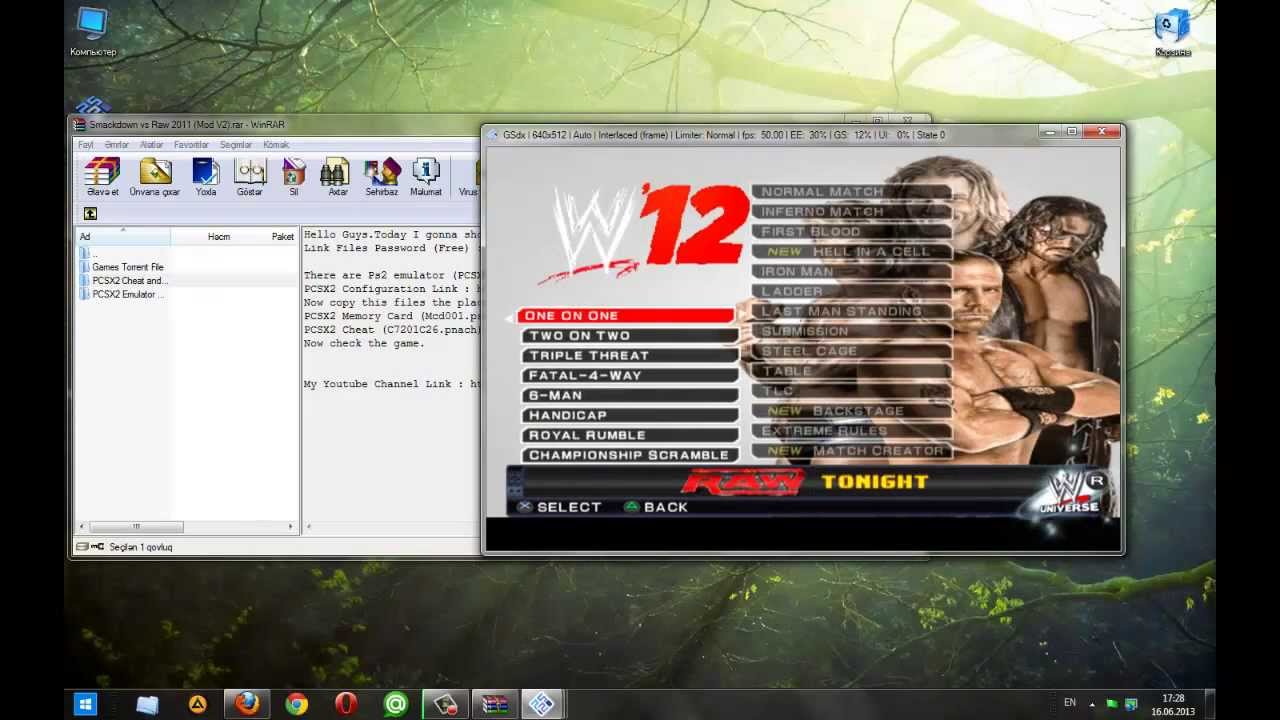
Task: Switch to WinRAR in the taskbar
Action: 493,704
